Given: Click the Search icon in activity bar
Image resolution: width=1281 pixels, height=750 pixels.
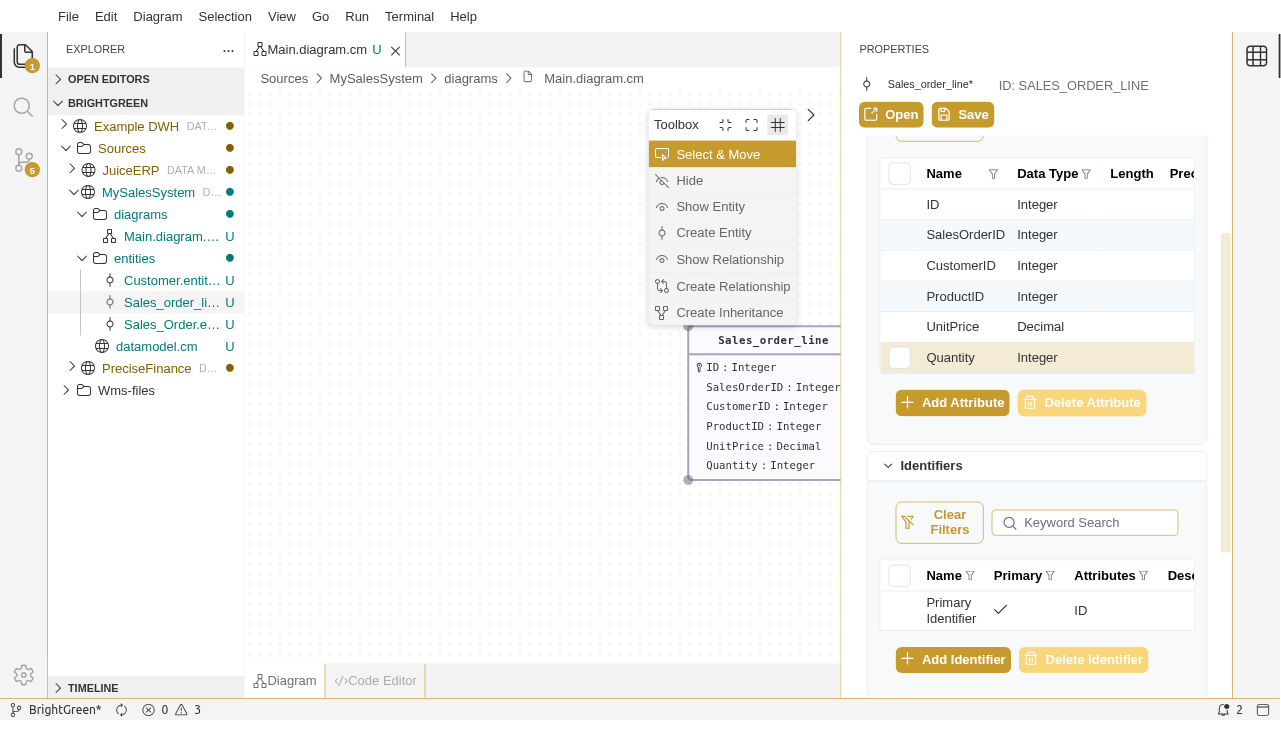Looking at the screenshot, I should tap(23, 107).
